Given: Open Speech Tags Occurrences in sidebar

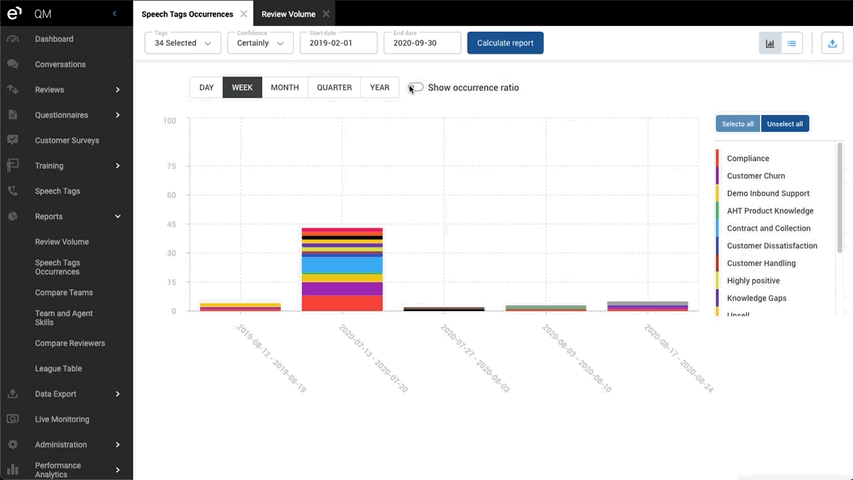Looking at the screenshot, I should (x=57, y=267).
